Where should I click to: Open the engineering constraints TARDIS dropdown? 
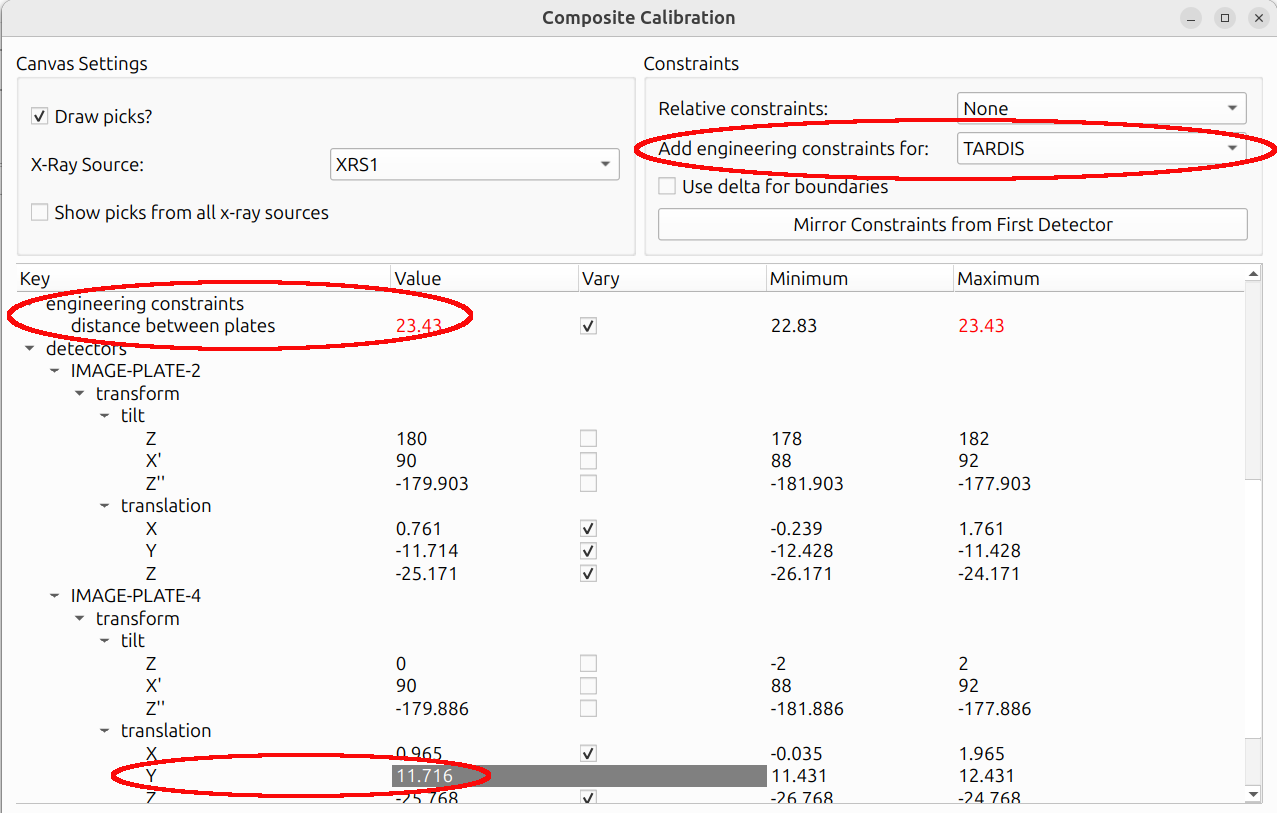click(1101, 149)
